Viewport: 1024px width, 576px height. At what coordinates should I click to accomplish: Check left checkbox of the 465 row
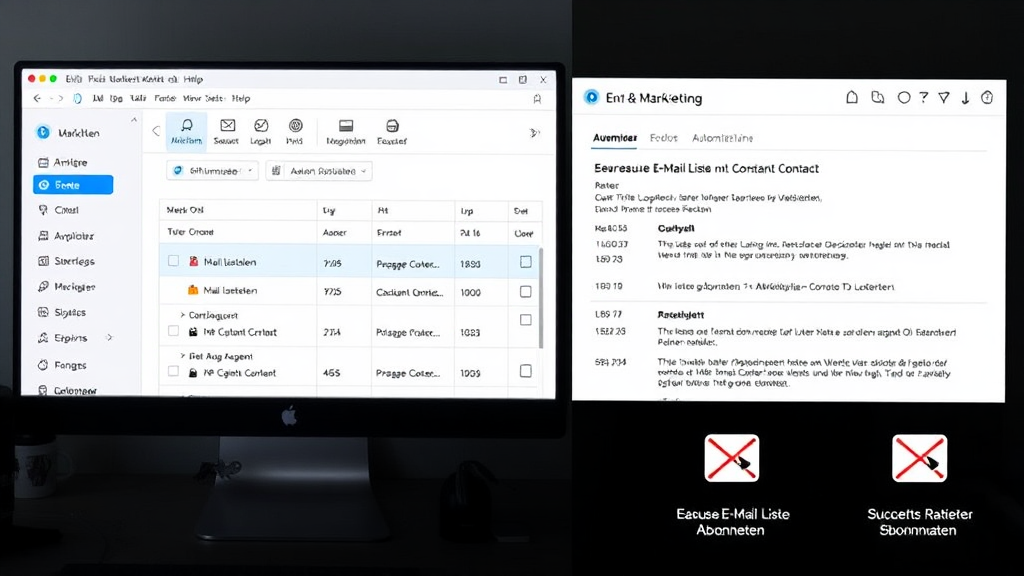point(173,372)
